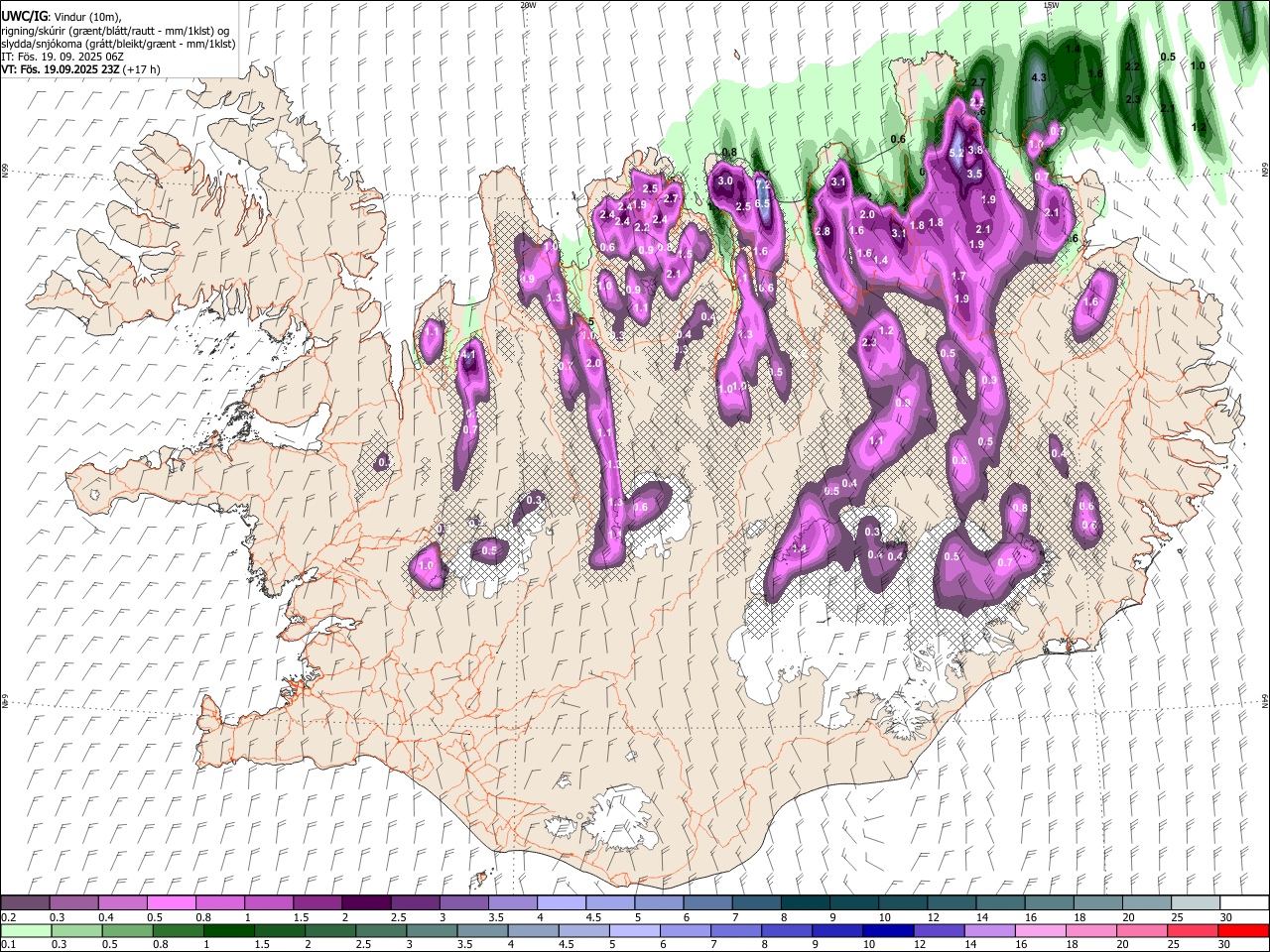
Task: Click the 'slydda/snjókoma (grátt/bleikt/grænt - mm/1klst)' line
Action: (x=118, y=44)
